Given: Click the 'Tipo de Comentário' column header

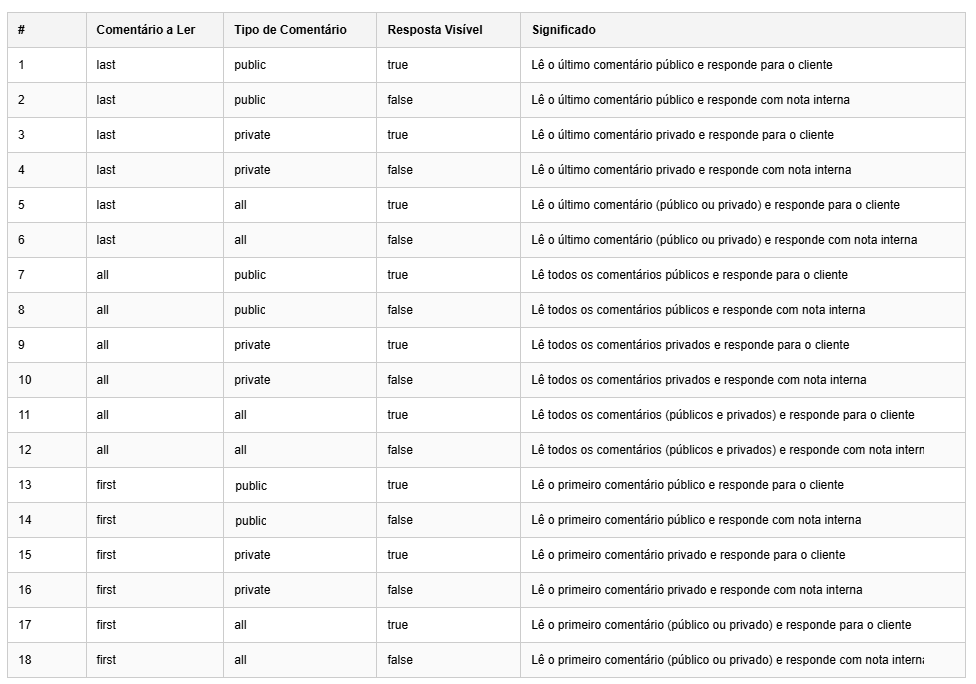Looking at the screenshot, I should [x=290, y=30].
